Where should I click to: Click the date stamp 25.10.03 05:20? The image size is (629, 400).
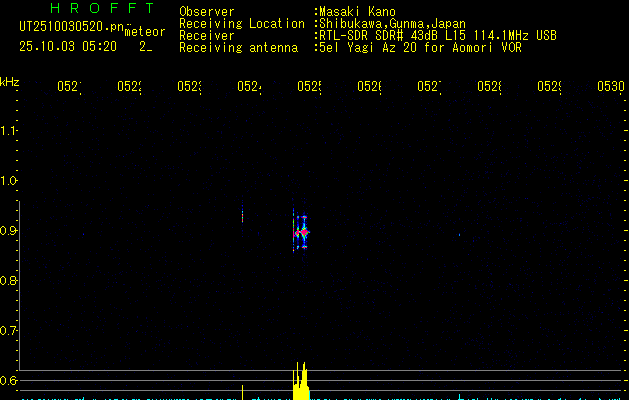68,47
